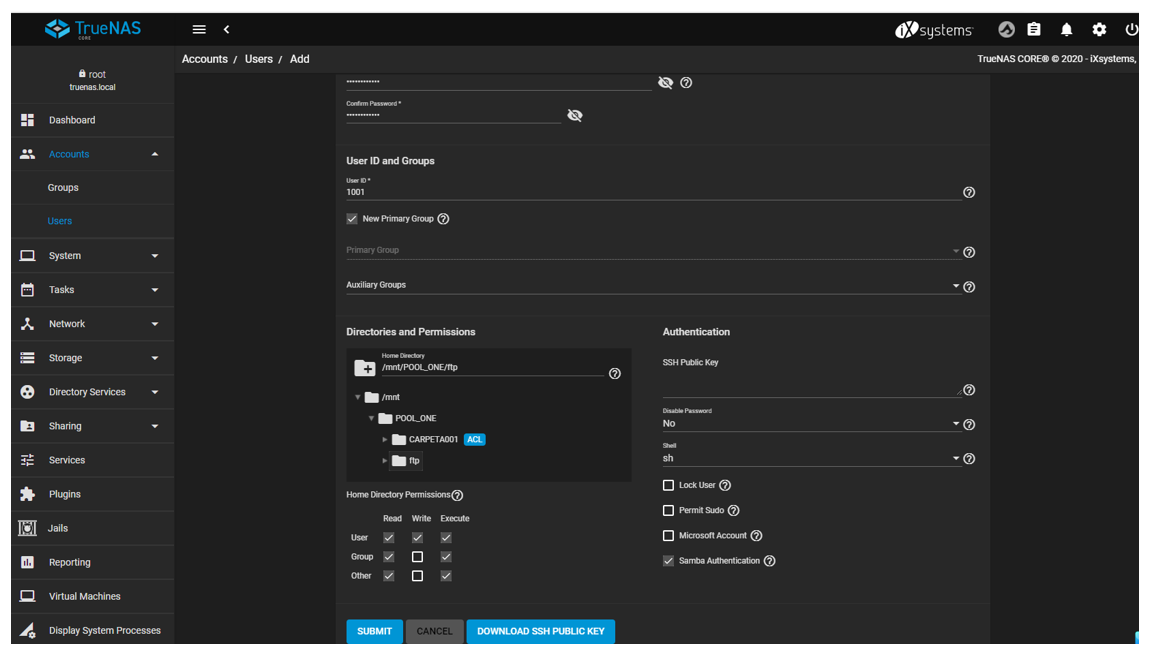Open help icon for Auxiliary Groups

[x=969, y=287]
